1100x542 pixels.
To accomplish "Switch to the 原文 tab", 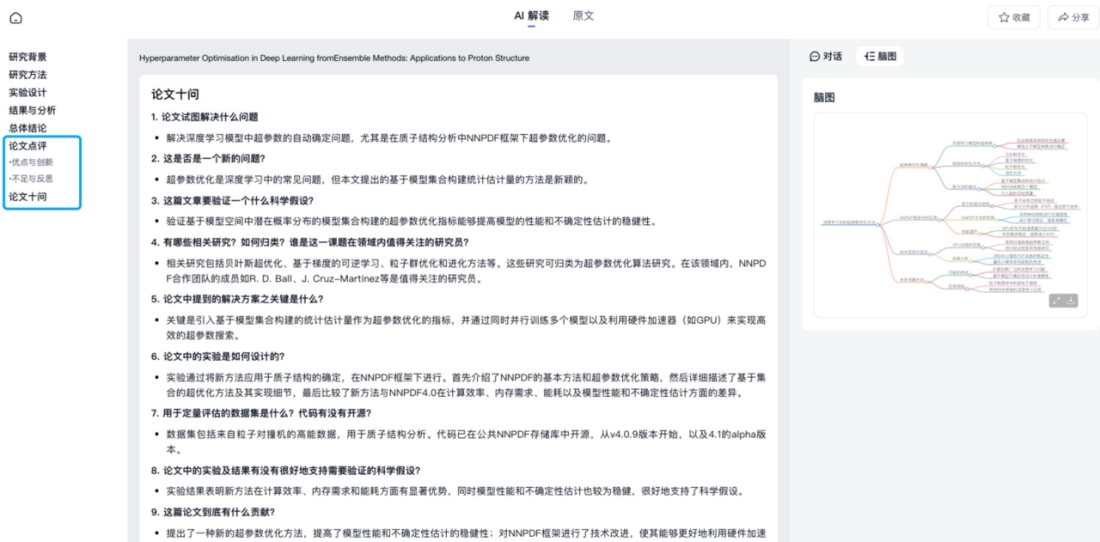I will point(583,16).
